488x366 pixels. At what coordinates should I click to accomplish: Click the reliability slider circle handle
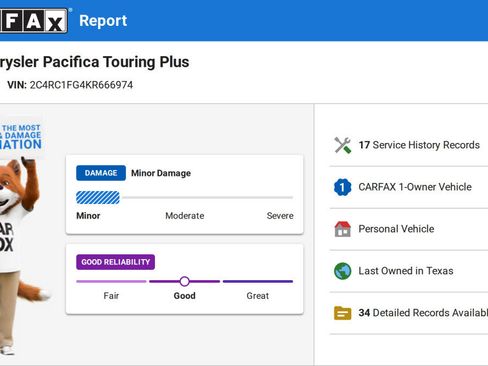point(185,281)
